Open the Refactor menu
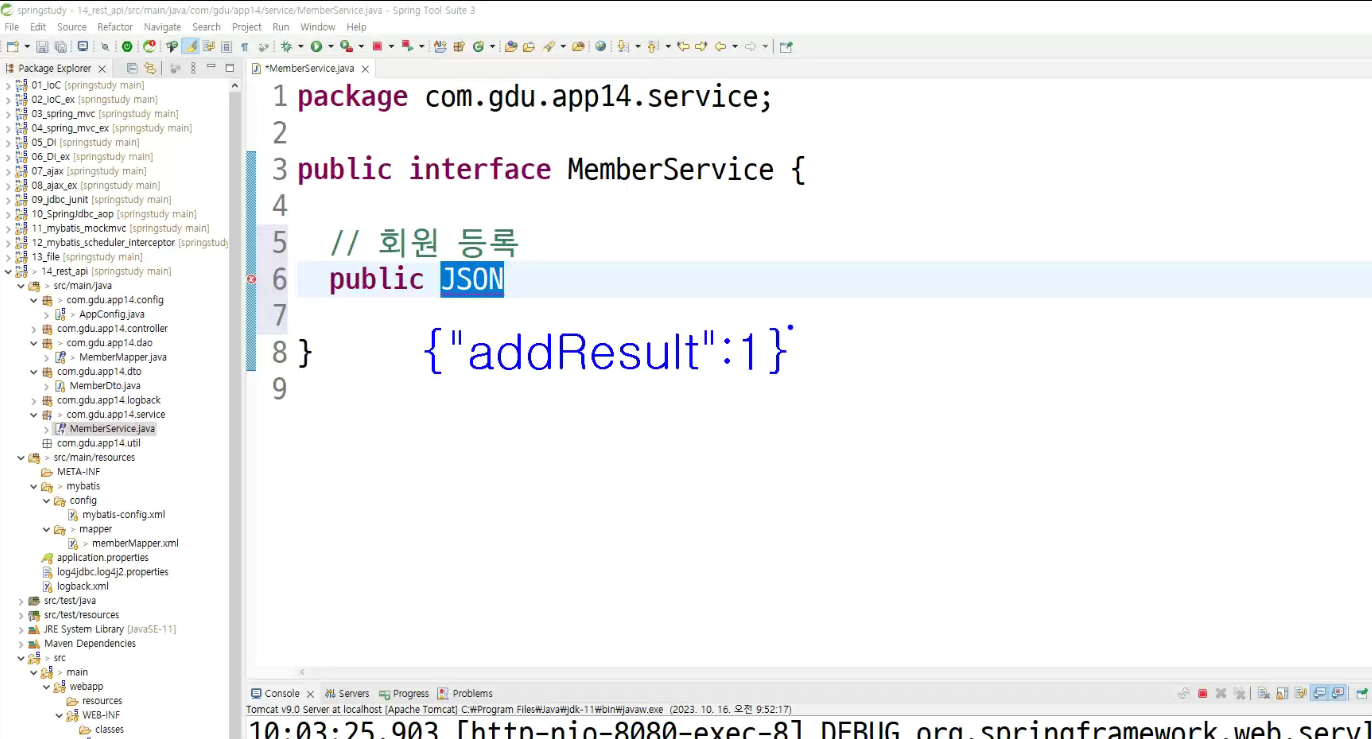The image size is (1372, 739). (x=115, y=27)
